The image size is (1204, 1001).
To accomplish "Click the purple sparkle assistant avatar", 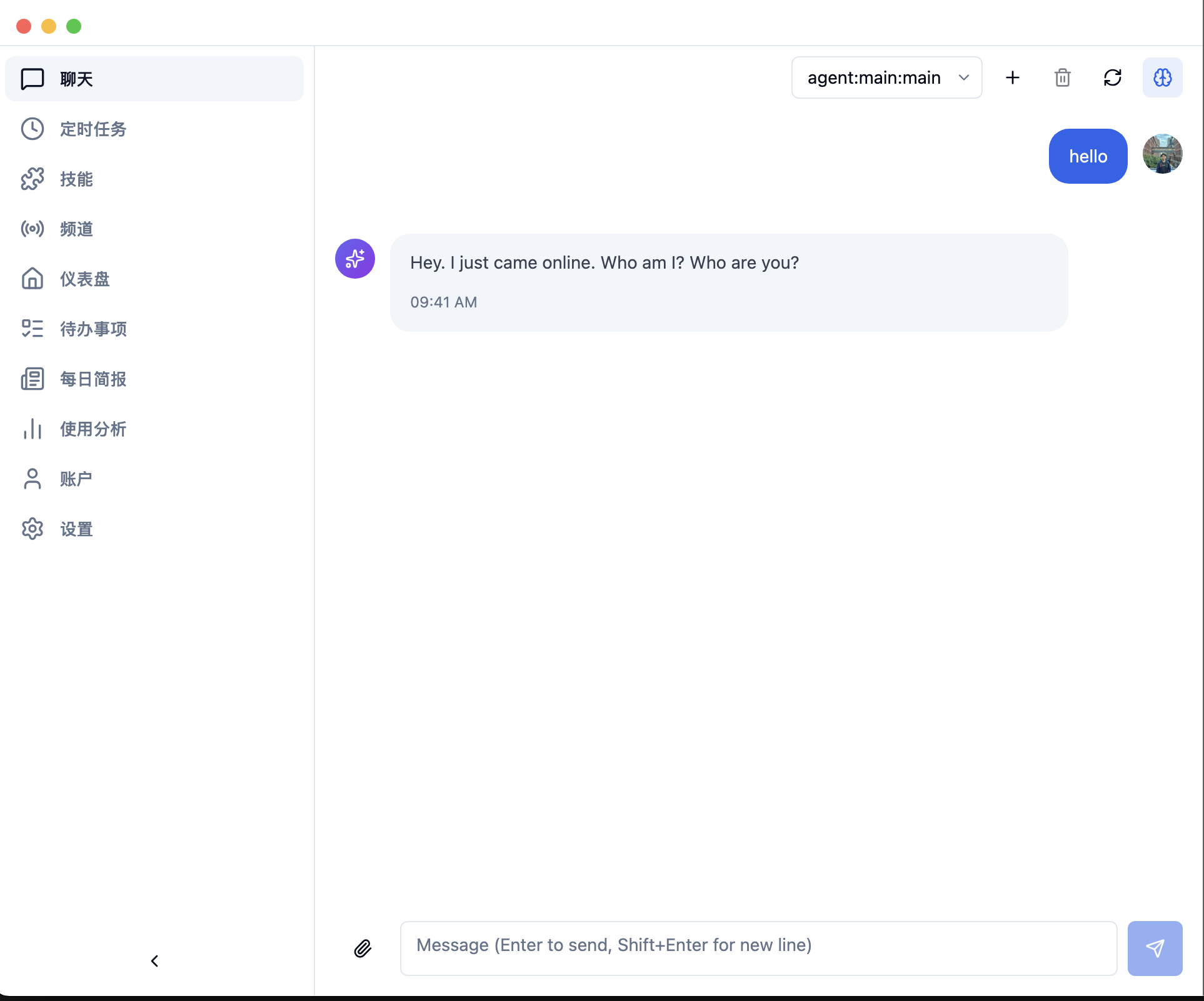I will click(x=354, y=259).
